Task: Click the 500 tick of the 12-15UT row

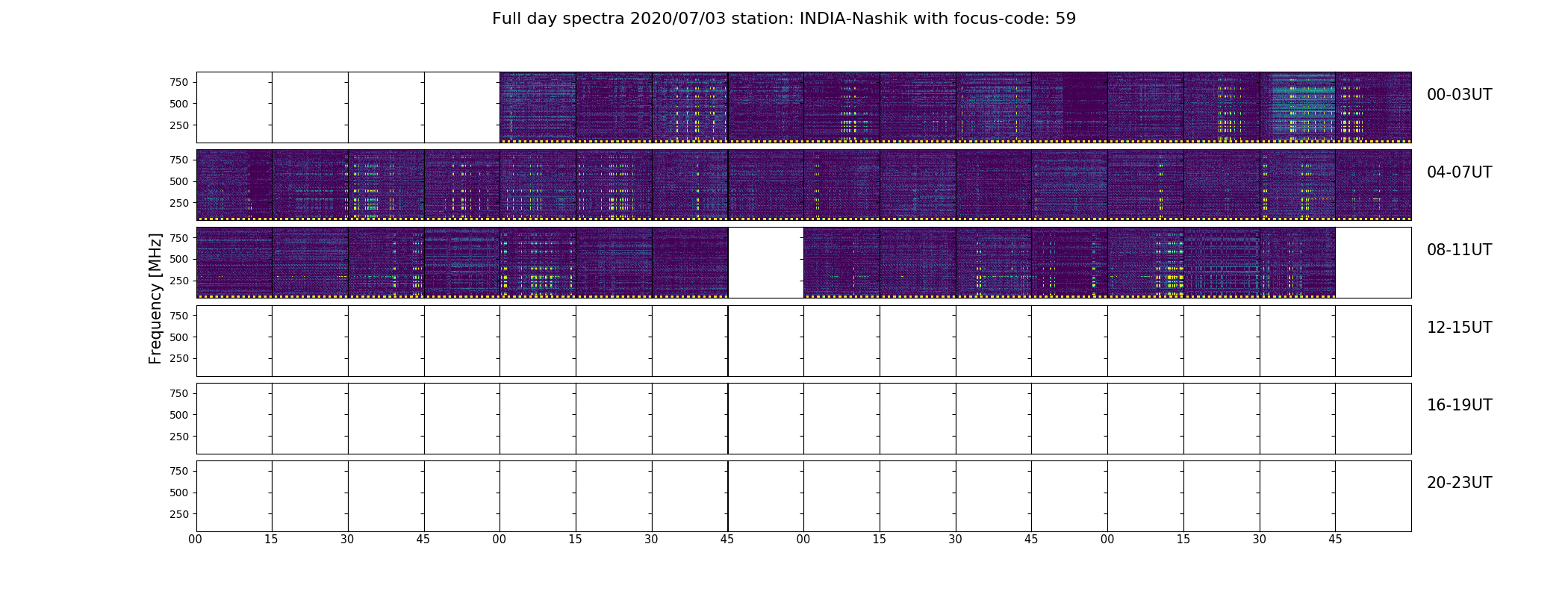Action: click(179, 337)
